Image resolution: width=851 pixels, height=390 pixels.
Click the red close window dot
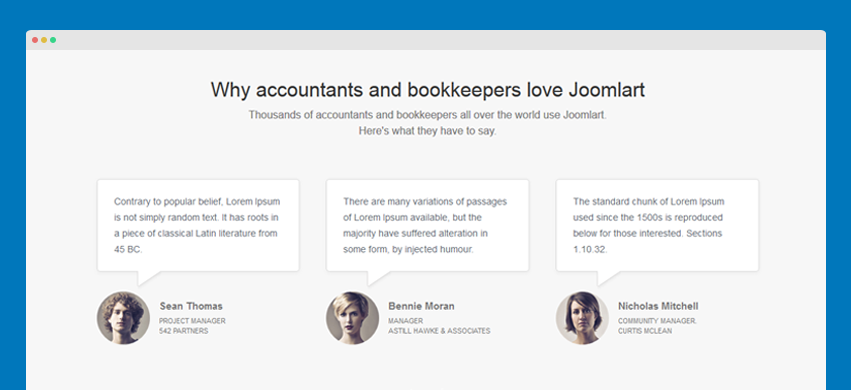(35, 40)
